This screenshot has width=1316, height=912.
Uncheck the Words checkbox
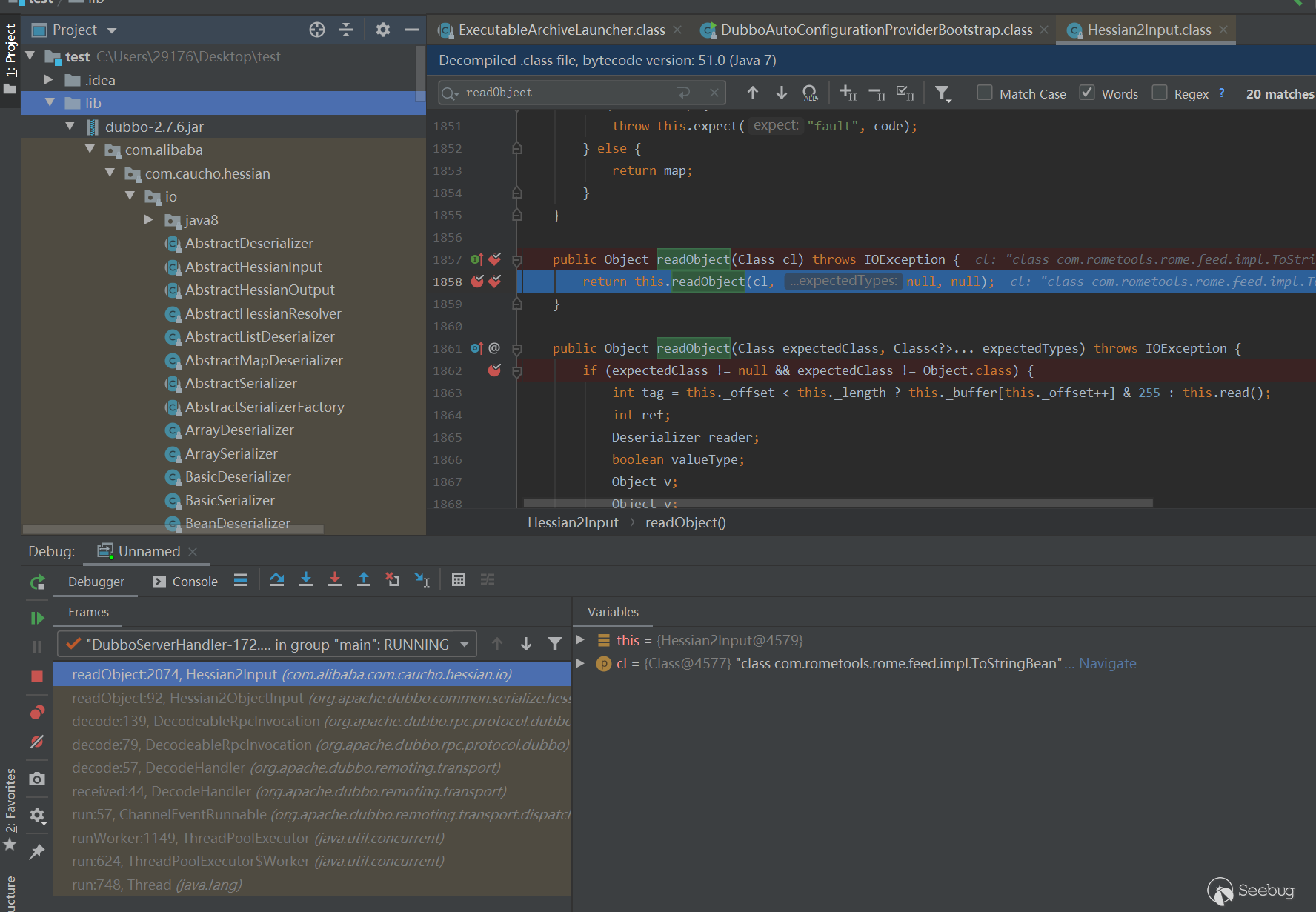coord(1087,93)
